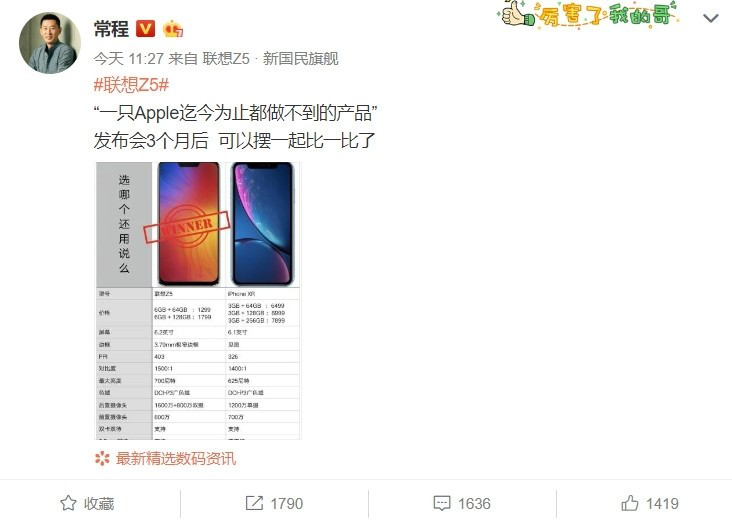Click the flower icon beside 最新精选数码资讯
Screen dimensions: 732x527
[x=102, y=458]
